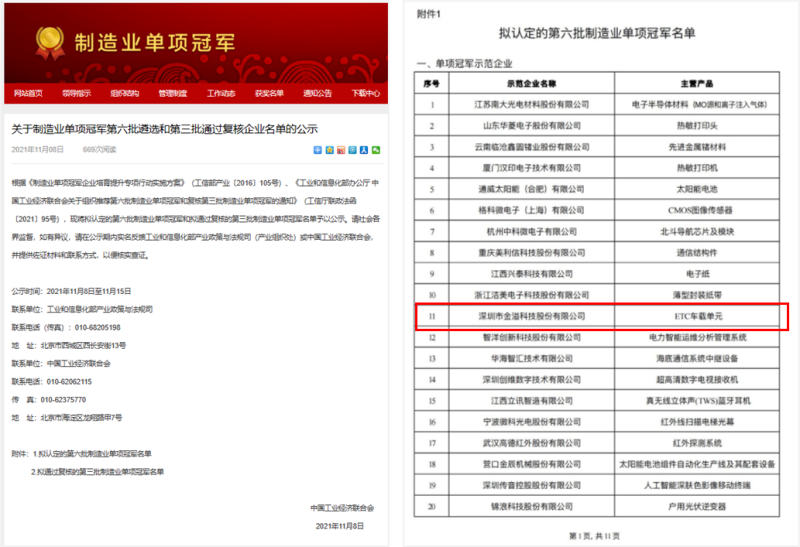This screenshot has width=800, height=547.
Task: Click the 一、单项冠军示范企业 section heading
Action: tap(464, 64)
